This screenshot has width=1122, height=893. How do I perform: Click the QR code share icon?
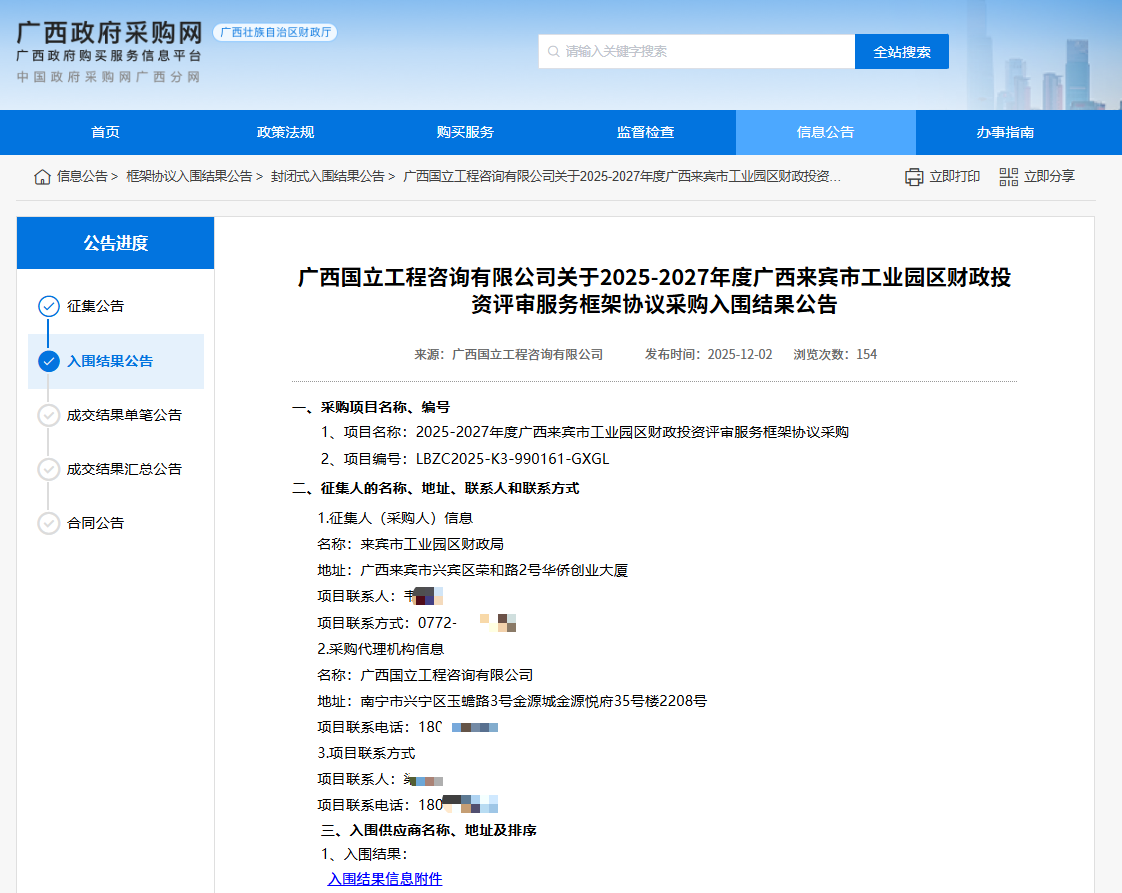click(1008, 177)
